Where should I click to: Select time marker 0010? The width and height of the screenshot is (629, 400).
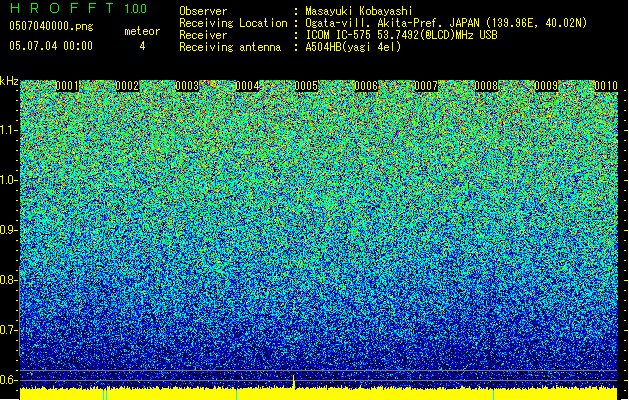(x=606, y=86)
